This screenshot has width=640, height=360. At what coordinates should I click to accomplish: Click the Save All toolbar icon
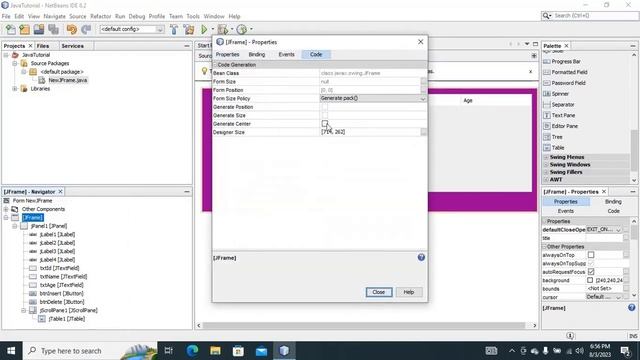(53, 29)
